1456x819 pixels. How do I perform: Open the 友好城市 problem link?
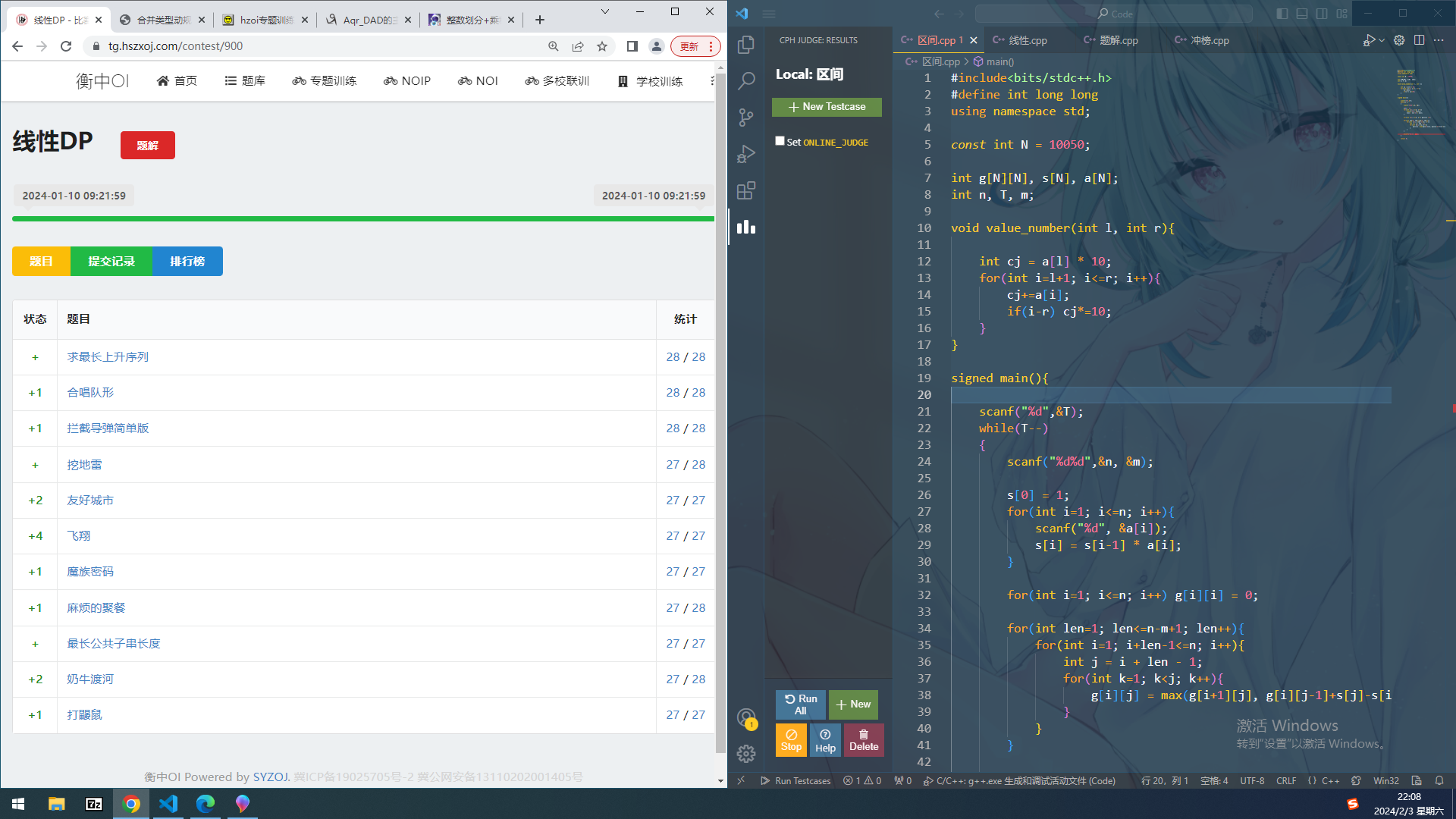click(90, 500)
